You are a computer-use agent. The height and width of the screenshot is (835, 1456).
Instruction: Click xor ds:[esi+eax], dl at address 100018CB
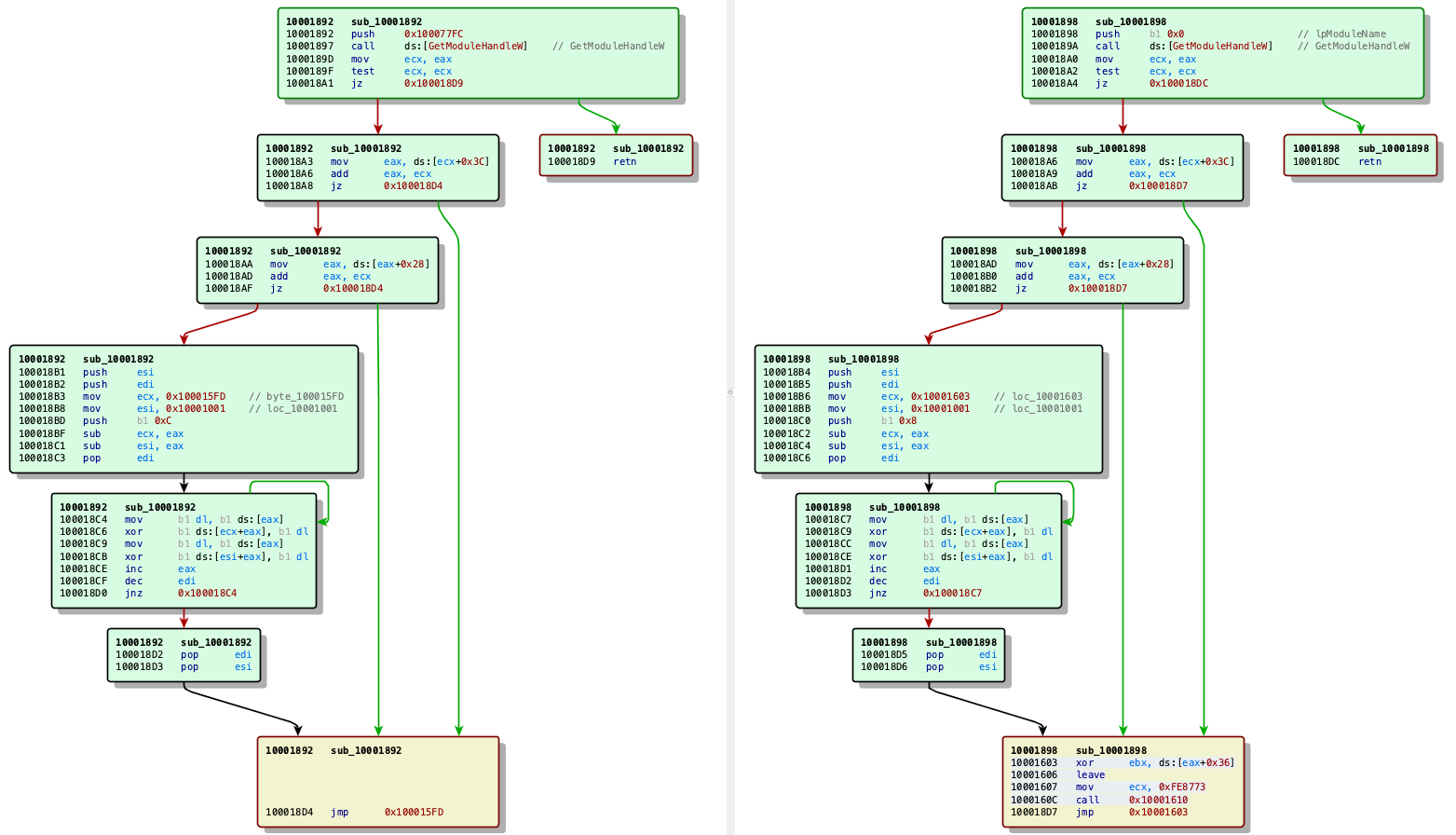pyautogui.click(x=184, y=556)
